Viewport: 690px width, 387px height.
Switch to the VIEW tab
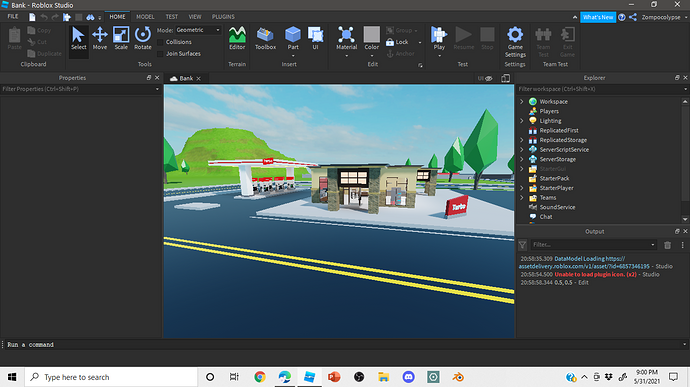point(195,17)
